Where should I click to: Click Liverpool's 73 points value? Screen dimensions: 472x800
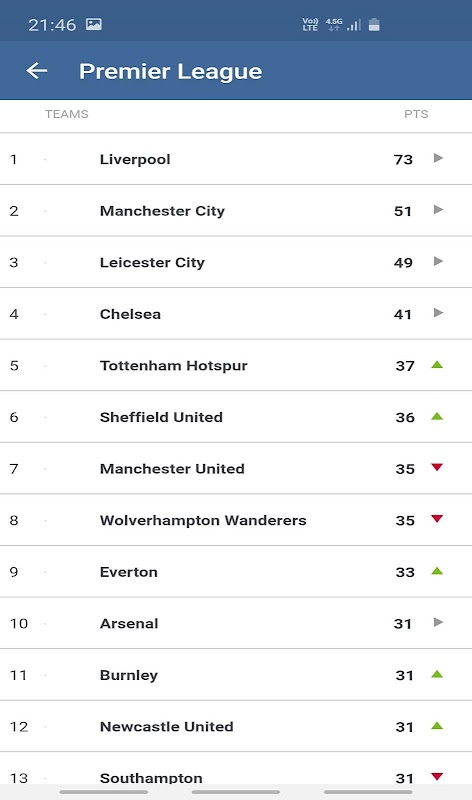[403, 160]
